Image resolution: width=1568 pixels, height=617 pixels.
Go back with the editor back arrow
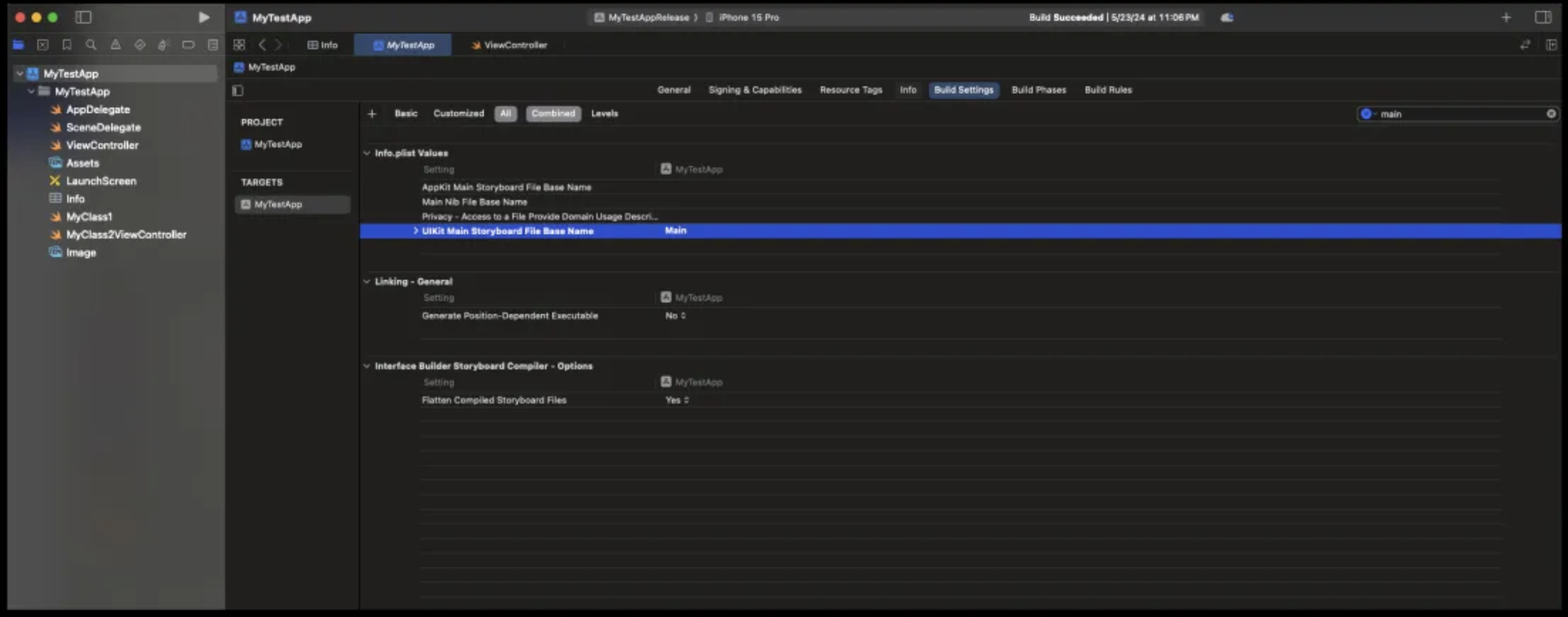[262, 44]
